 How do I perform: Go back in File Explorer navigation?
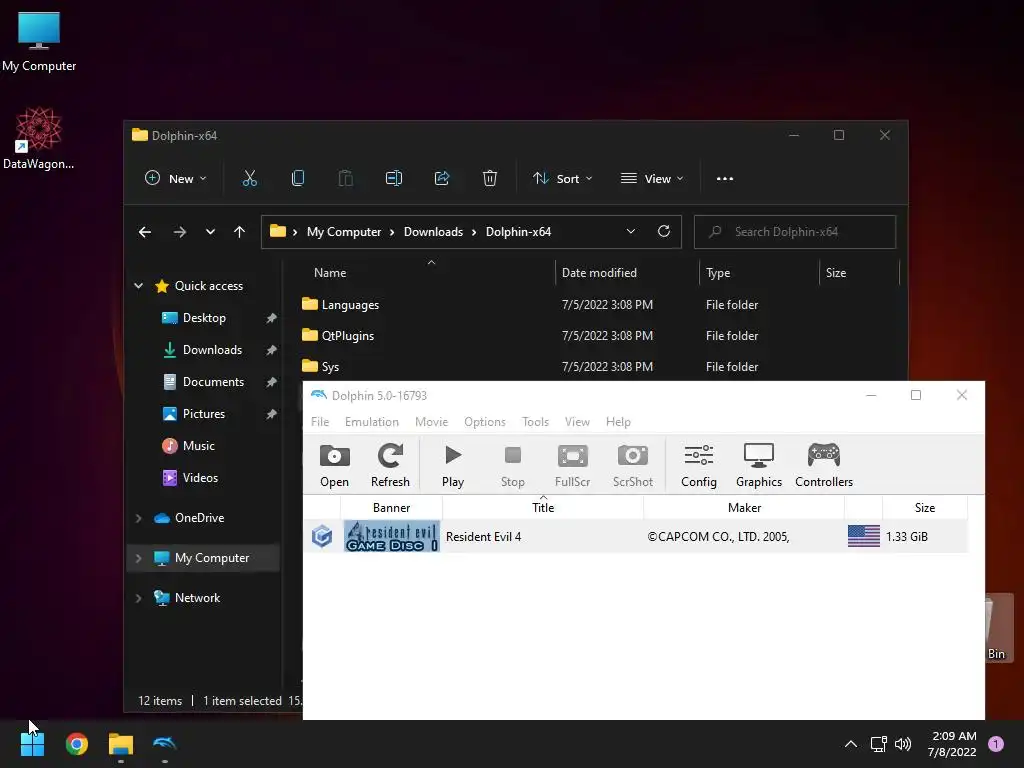click(x=145, y=232)
